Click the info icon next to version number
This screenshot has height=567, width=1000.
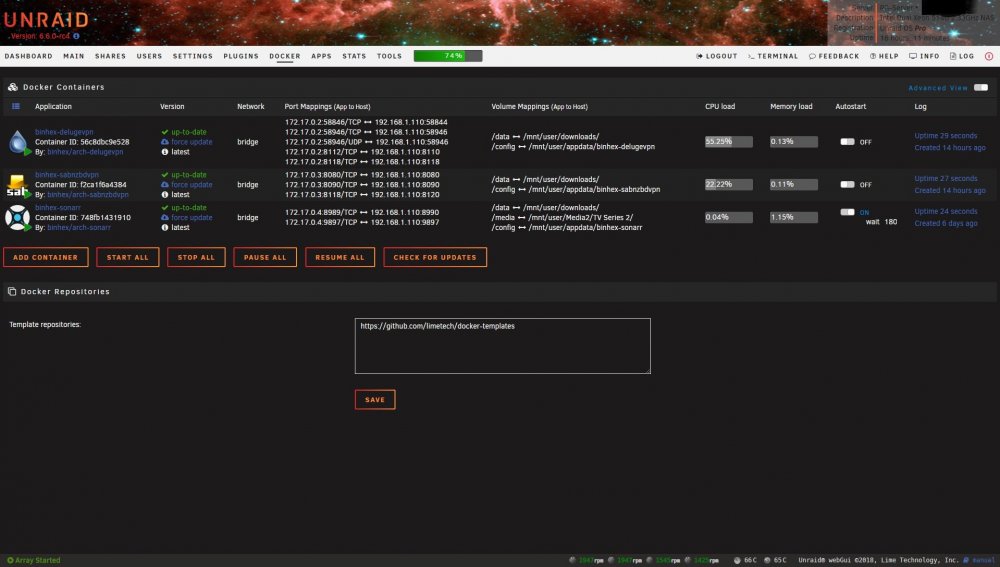pyautogui.click(x=76, y=36)
